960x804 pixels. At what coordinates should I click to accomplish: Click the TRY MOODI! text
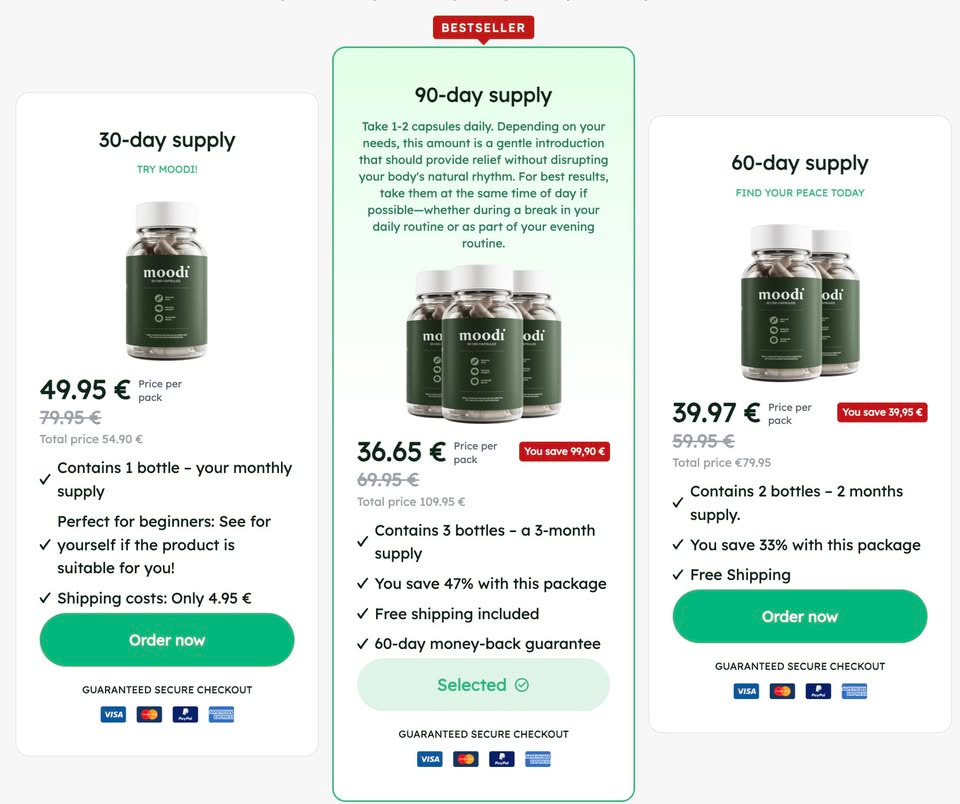[167, 170]
